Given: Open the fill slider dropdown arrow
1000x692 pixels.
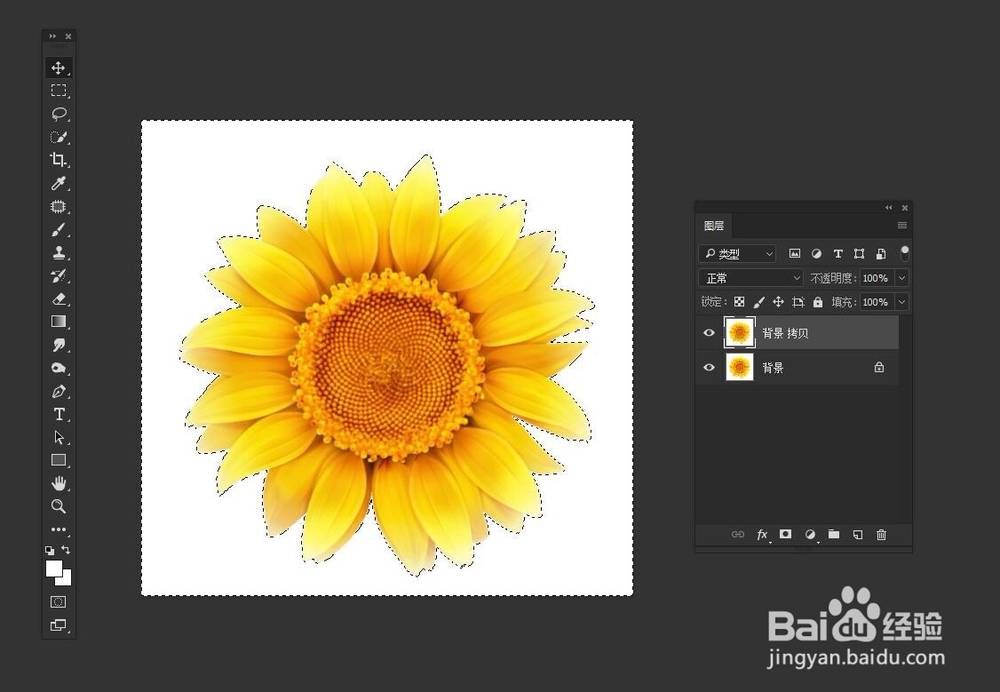Looking at the screenshot, I should (902, 302).
